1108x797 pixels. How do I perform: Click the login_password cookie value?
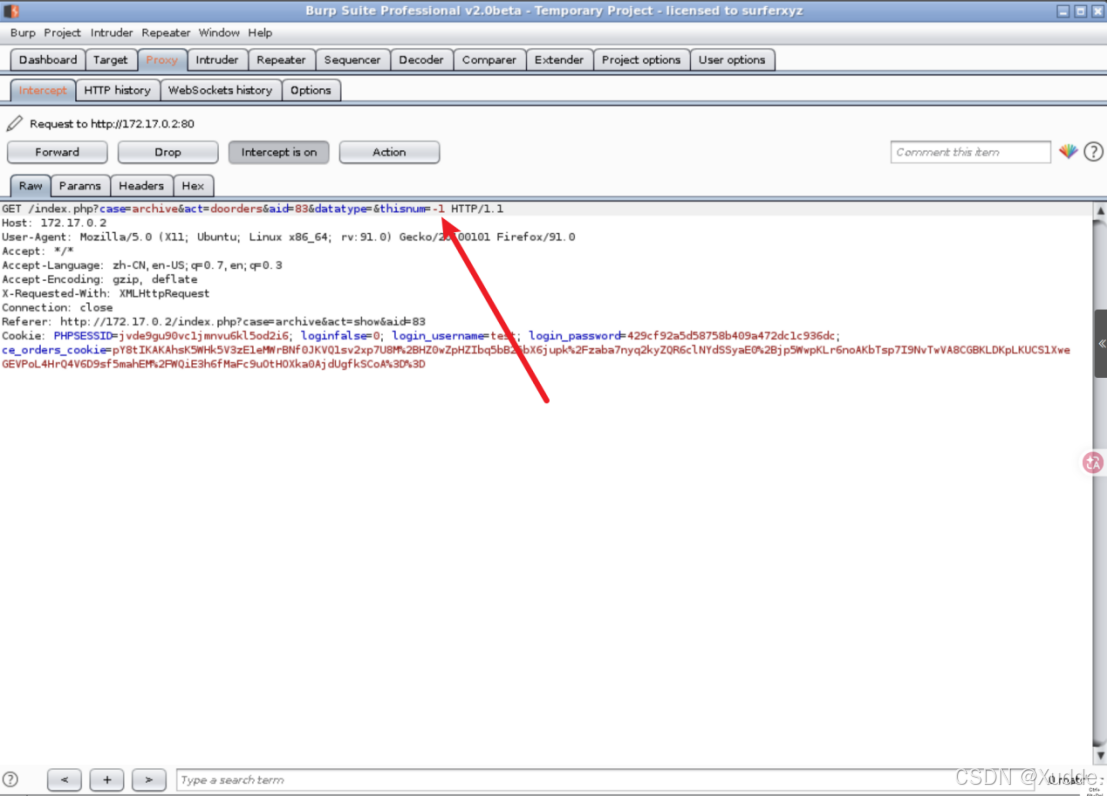tap(731, 336)
